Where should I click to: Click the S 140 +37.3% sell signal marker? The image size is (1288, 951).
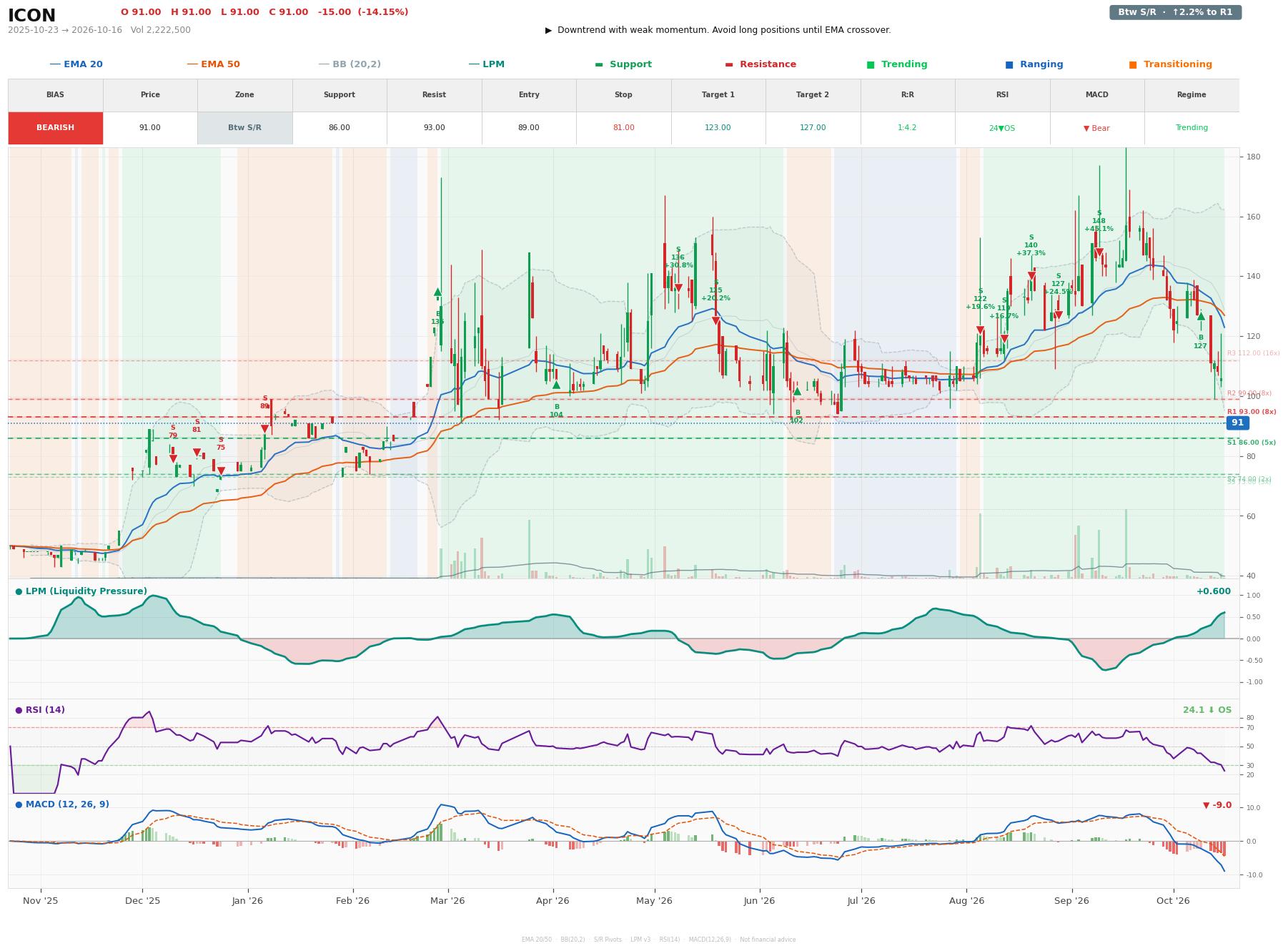[x=1031, y=276]
